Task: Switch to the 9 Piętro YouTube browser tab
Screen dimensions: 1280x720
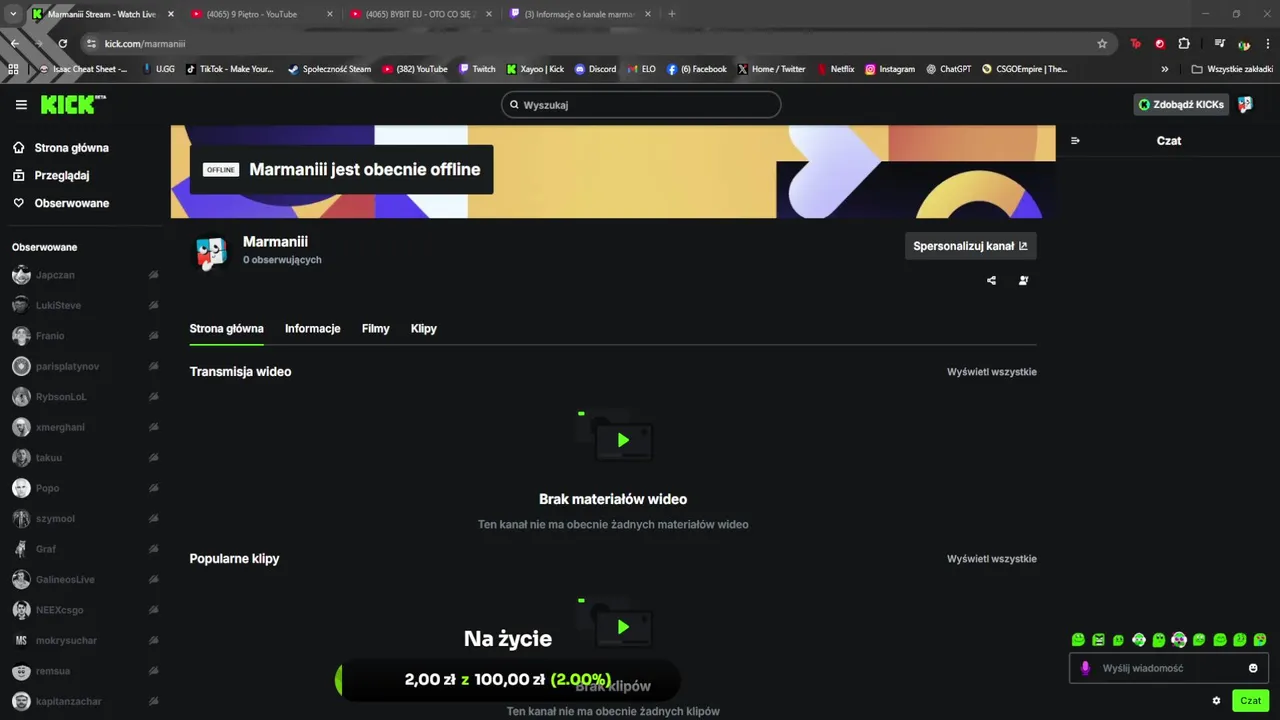Action: click(x=260, y=14)
